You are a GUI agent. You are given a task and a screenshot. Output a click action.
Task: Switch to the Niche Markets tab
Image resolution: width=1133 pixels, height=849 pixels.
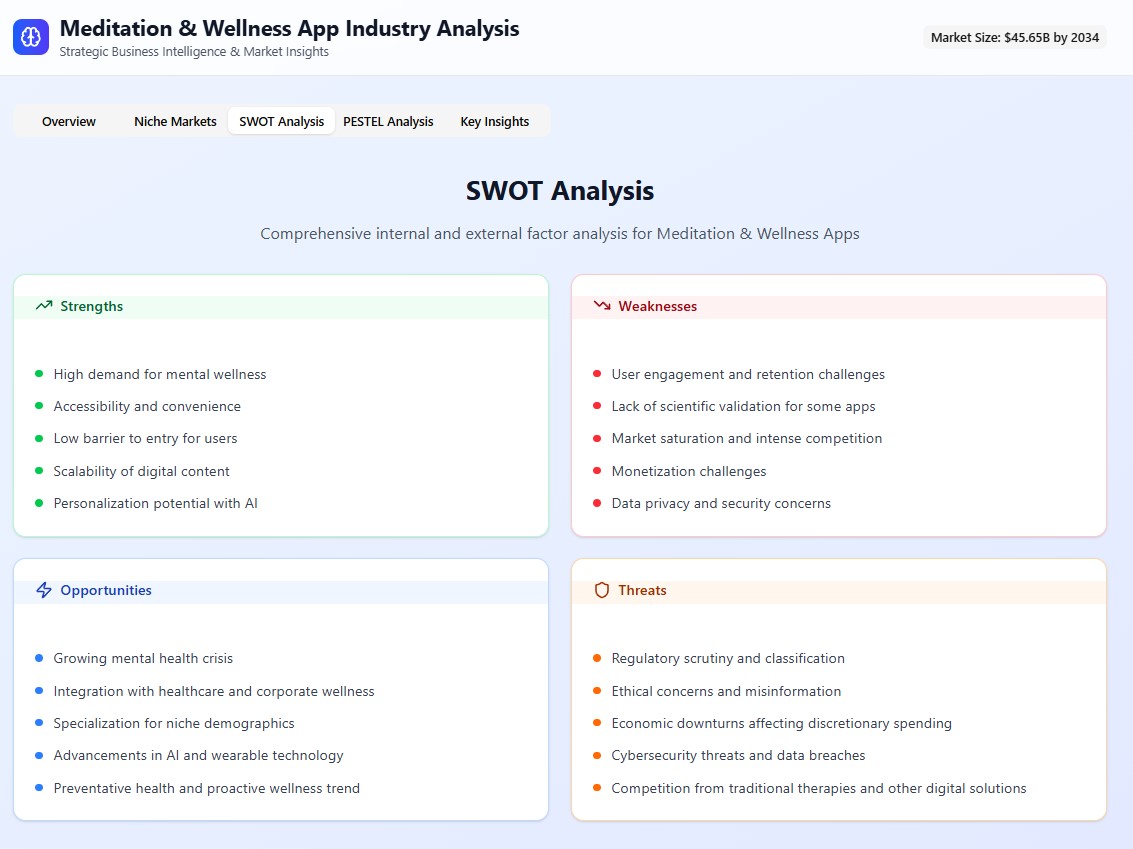coord(175,121)
